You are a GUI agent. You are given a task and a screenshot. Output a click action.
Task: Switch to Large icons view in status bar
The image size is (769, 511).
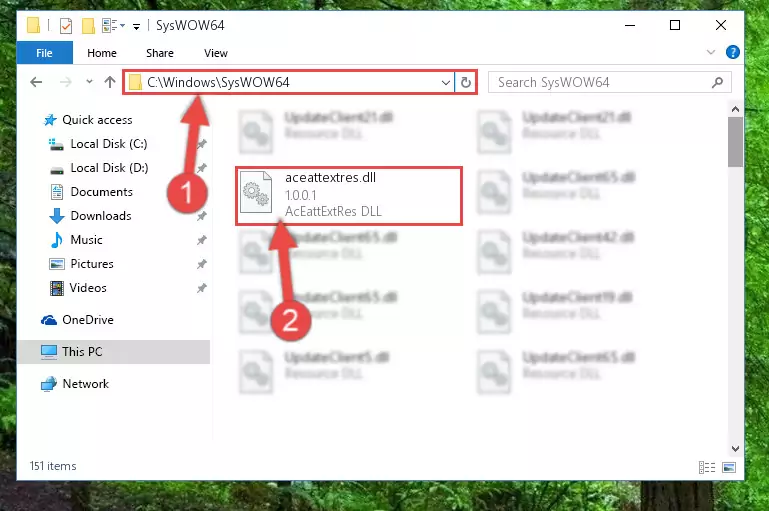click(729, 467)
